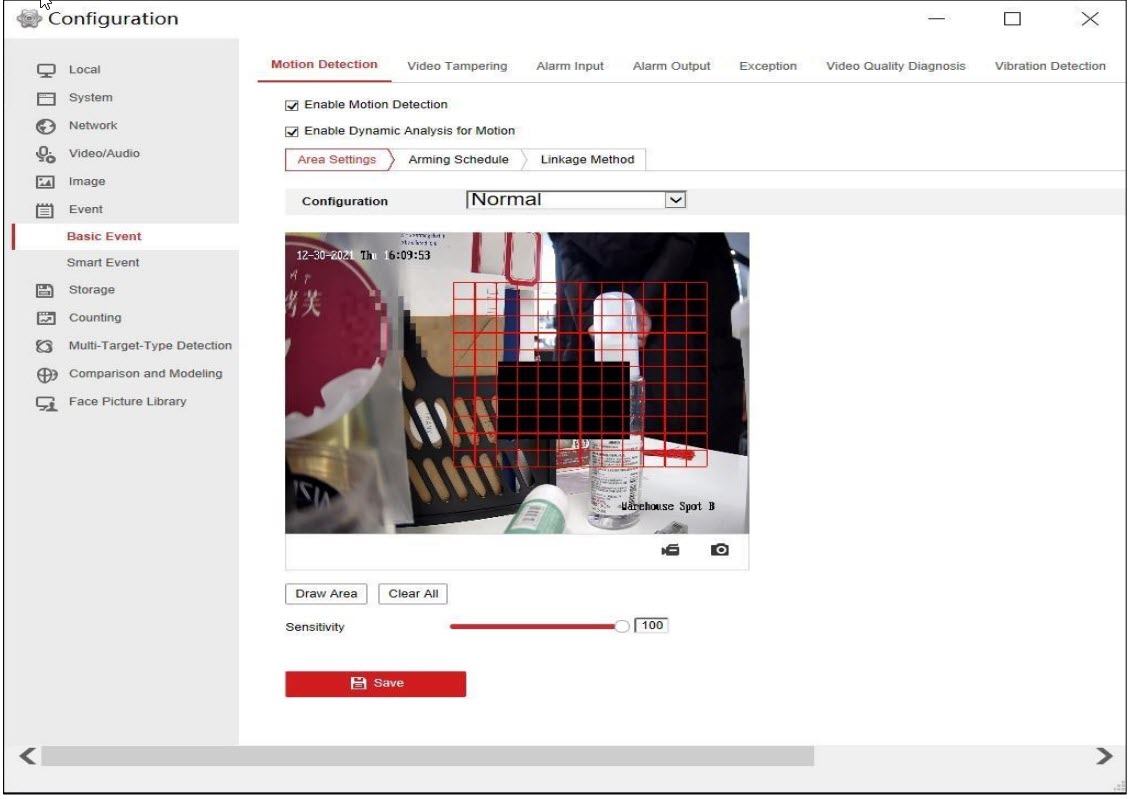Click the snapshot capture camera icon
The height and width of the screenshot is (799, 1136).
click(719, 550)
